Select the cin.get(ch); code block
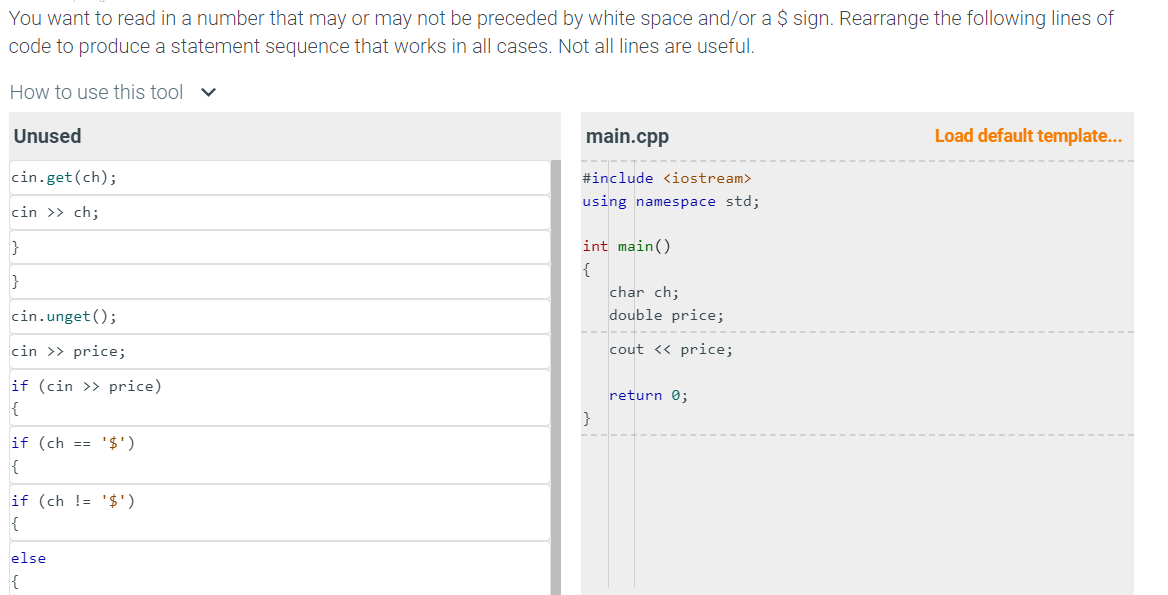 (280, 177)
